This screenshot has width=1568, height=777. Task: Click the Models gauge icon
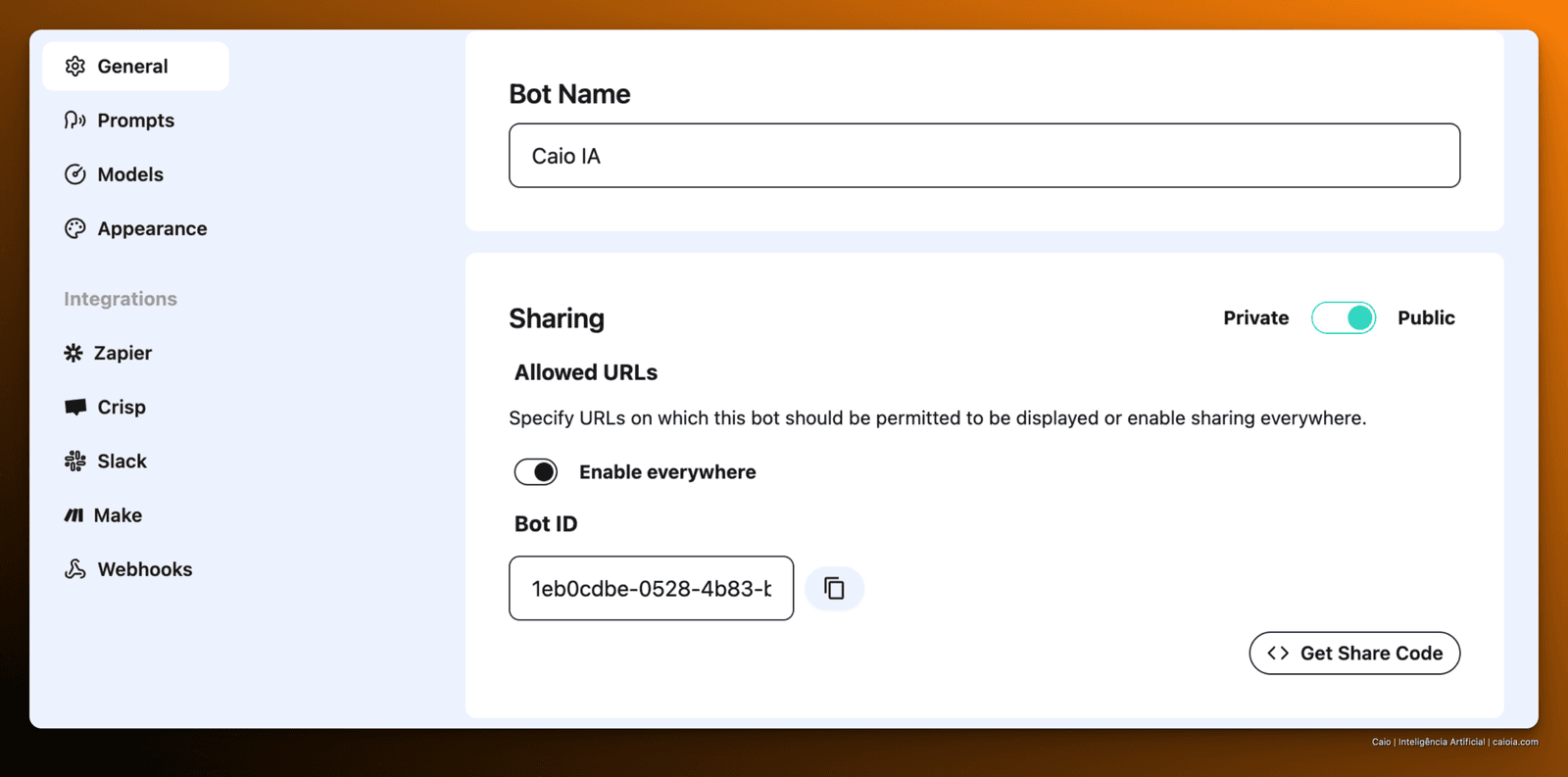(75, 174)
